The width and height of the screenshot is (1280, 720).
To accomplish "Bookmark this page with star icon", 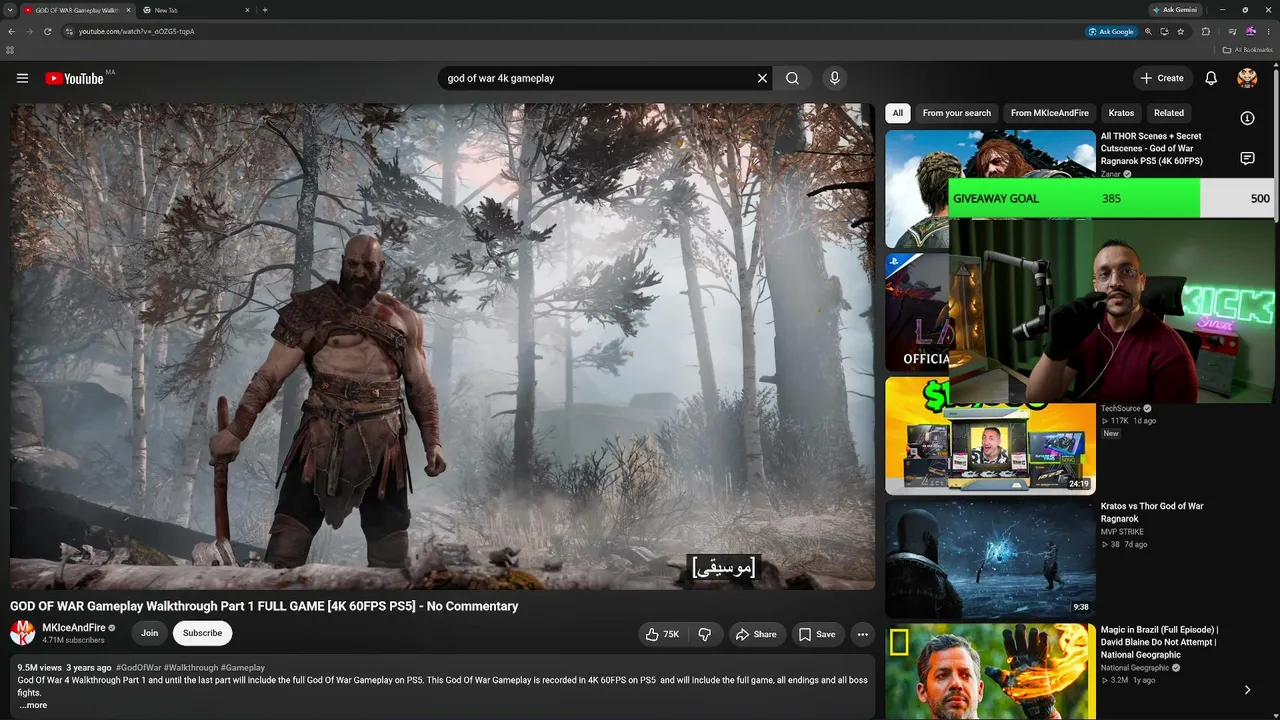I will [1180, 31].
